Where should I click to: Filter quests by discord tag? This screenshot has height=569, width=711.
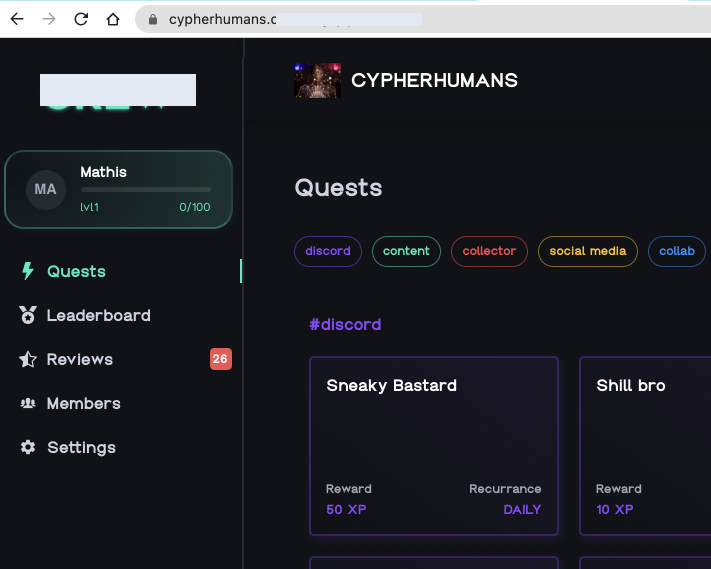[328, 251]
